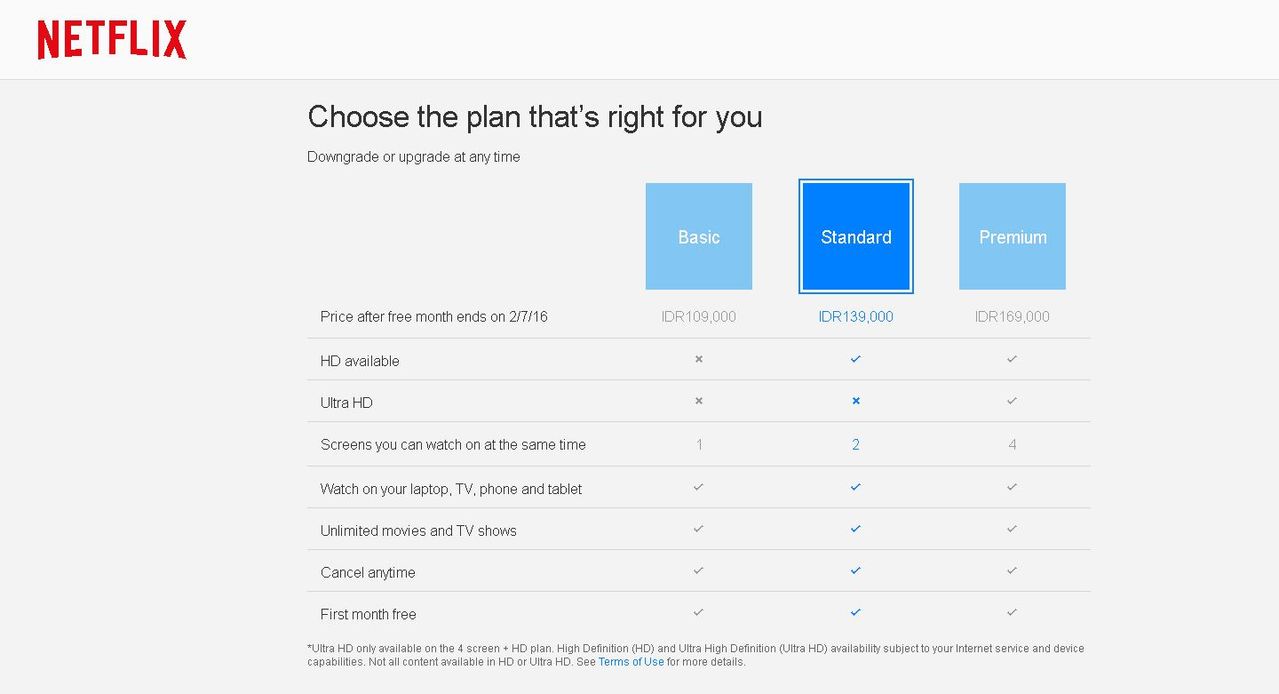Click Standard plan's 2 screens value
This screenshot has width=1279, height=694.
tap(856, 445)
